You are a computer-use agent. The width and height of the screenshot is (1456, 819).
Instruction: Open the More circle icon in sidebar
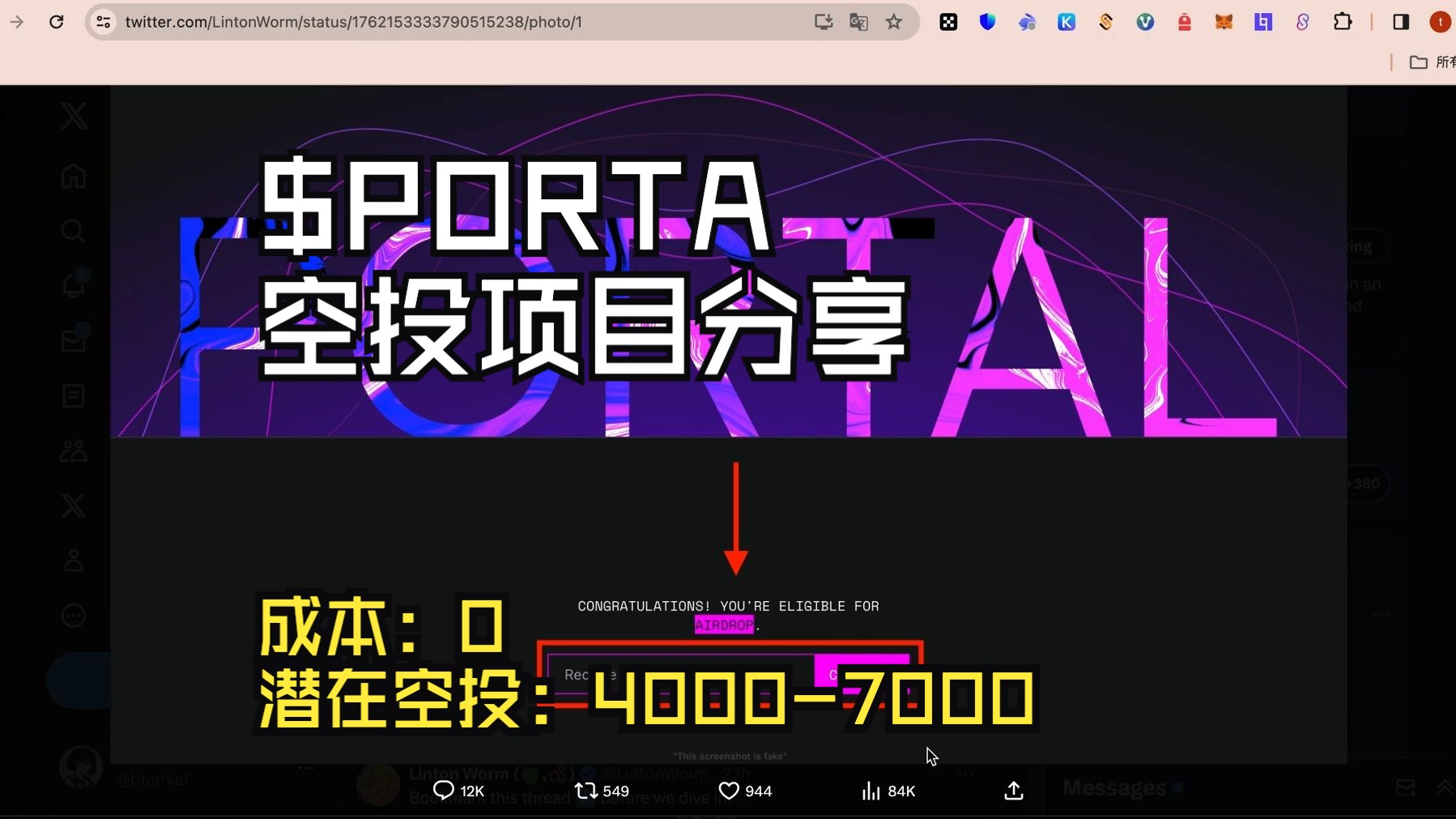point(74,616)
